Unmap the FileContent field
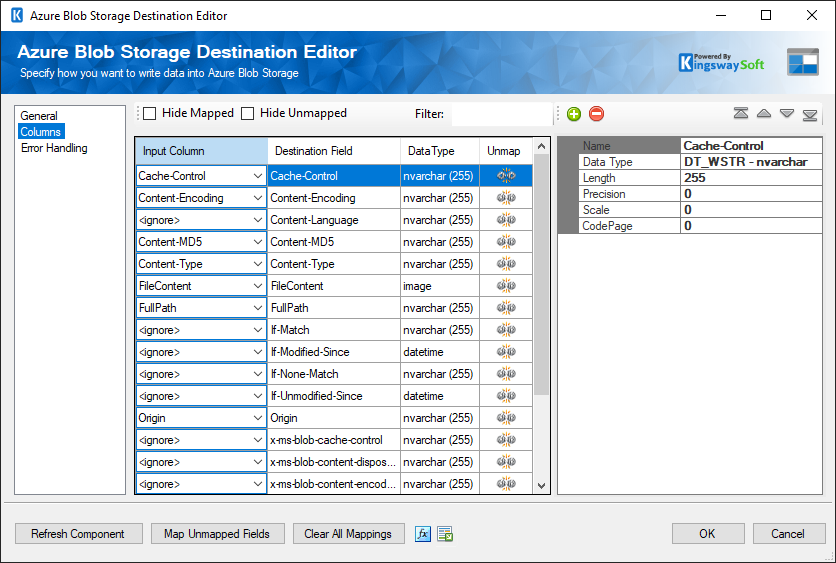The height and width of the screenshot is (563, 836). 506,286
